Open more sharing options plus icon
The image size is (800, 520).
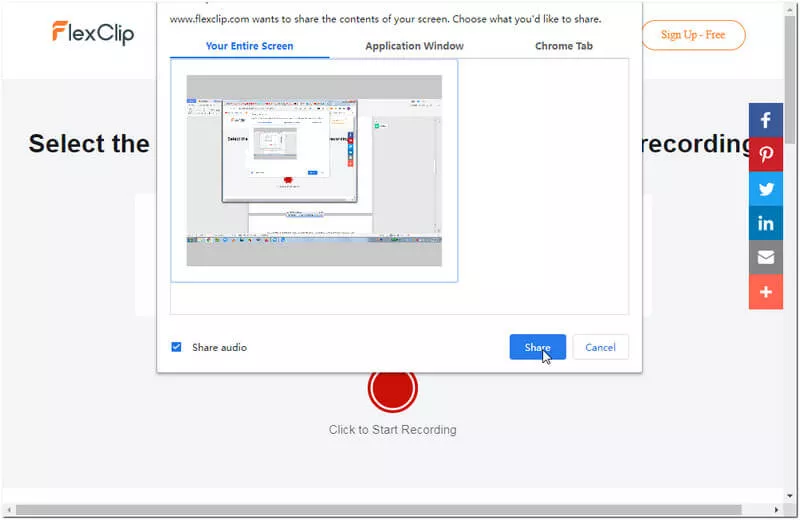point(765,292)
